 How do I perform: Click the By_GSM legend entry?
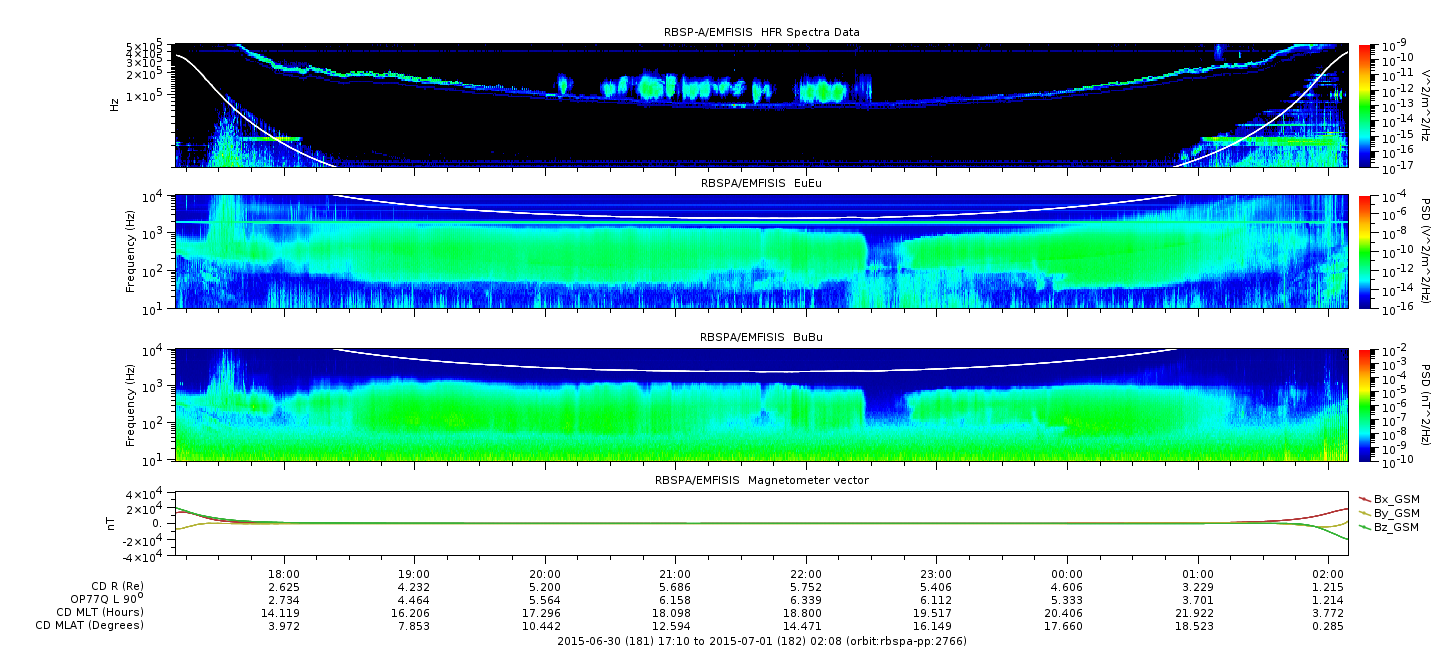(x=1389, y=513)
